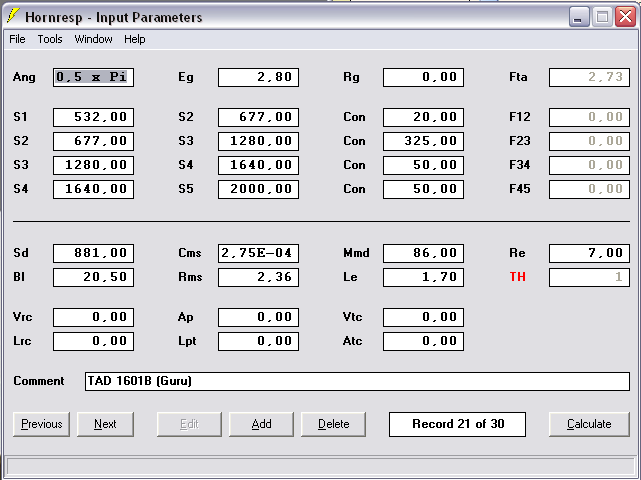This screenshot has width=641, height=480.
Task: Click the Con label beside 325,00
Action: click(x=354, y=141)
